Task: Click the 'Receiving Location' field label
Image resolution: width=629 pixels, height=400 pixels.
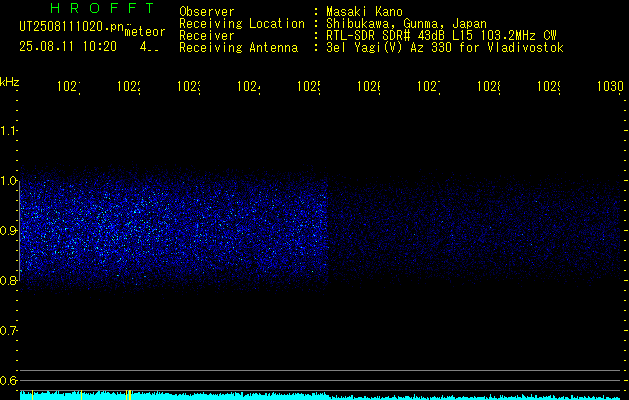Action: [242, 24]
